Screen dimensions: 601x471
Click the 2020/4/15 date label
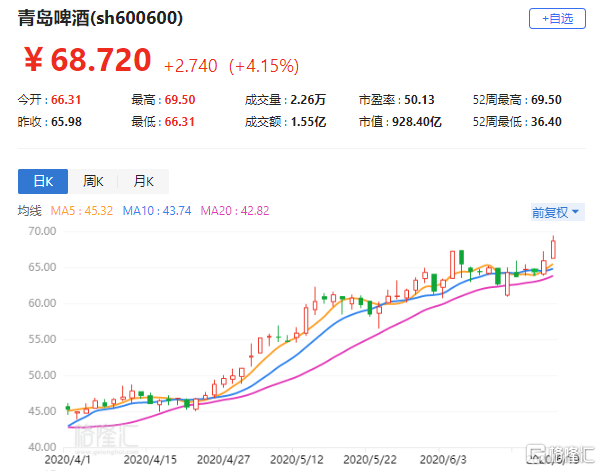(x=150, y=460)
